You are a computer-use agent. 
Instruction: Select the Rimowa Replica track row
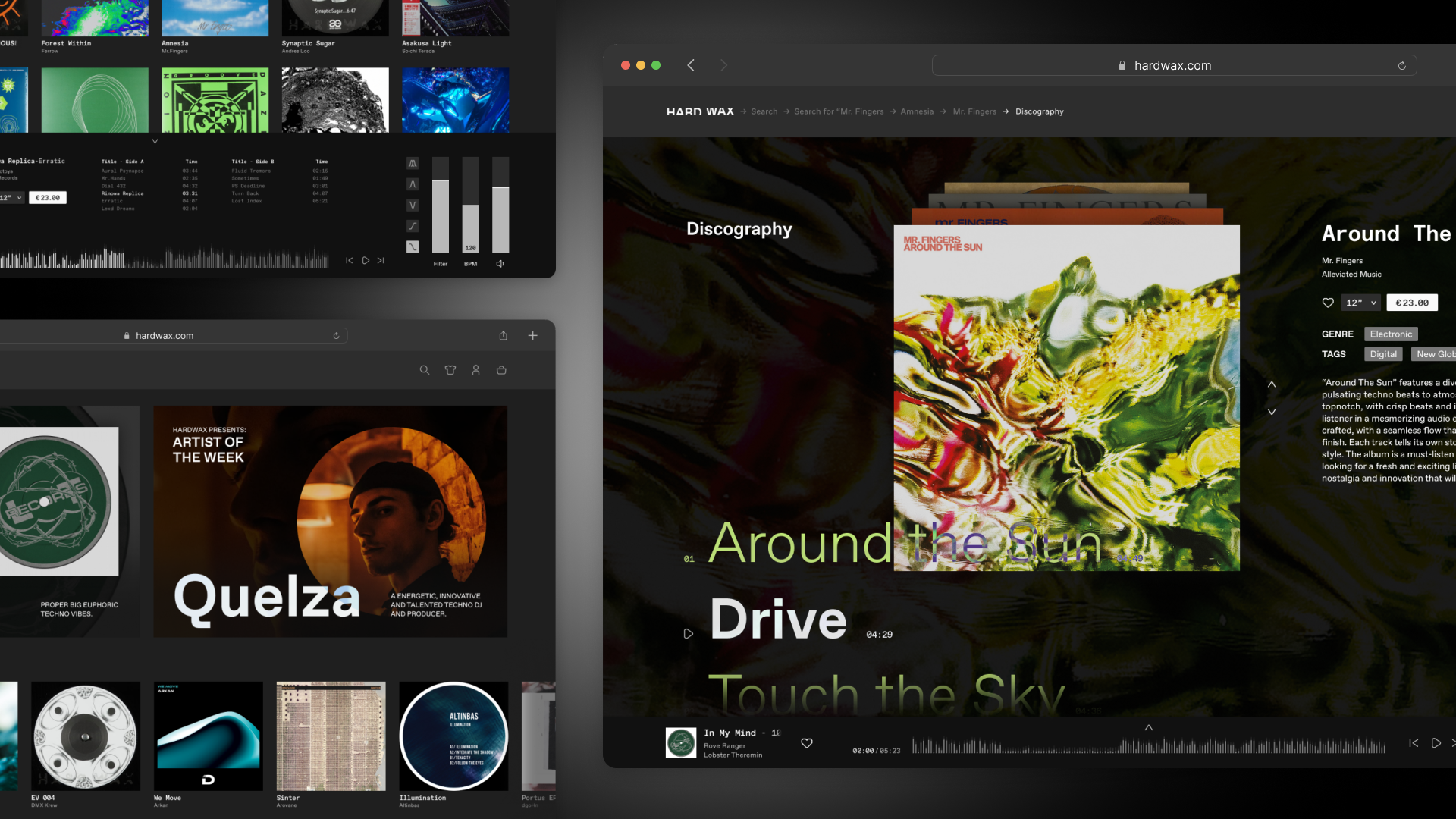pos(149,193)
